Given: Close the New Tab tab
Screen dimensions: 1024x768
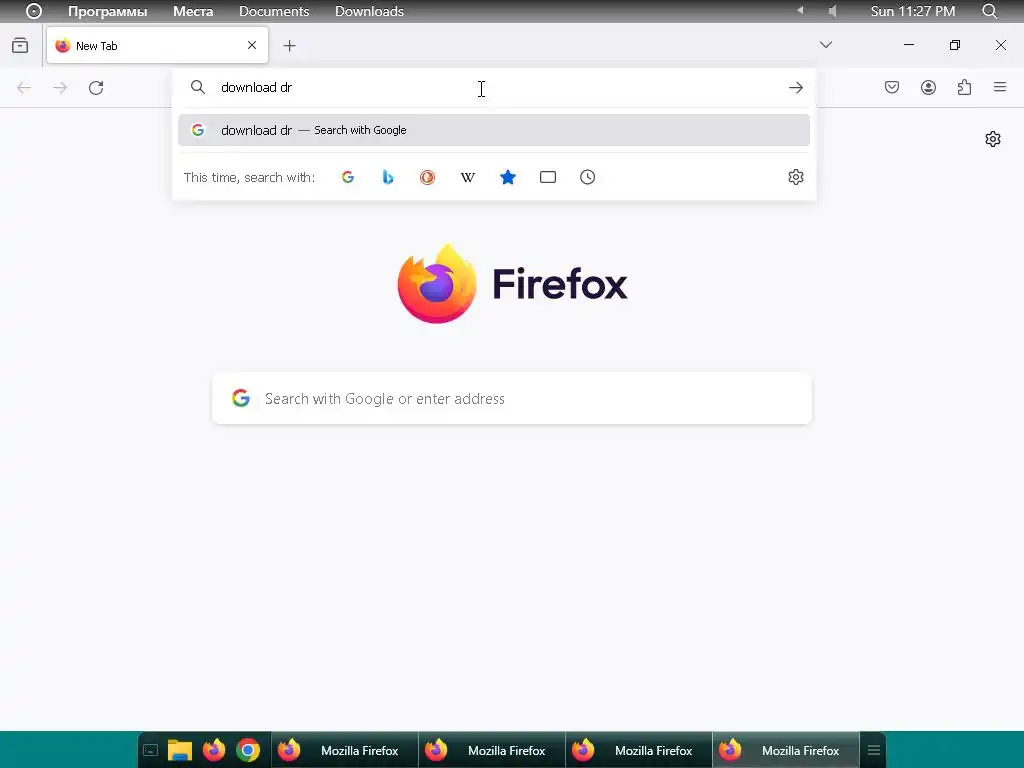Looking at the screenshot, I should (252, 45).
